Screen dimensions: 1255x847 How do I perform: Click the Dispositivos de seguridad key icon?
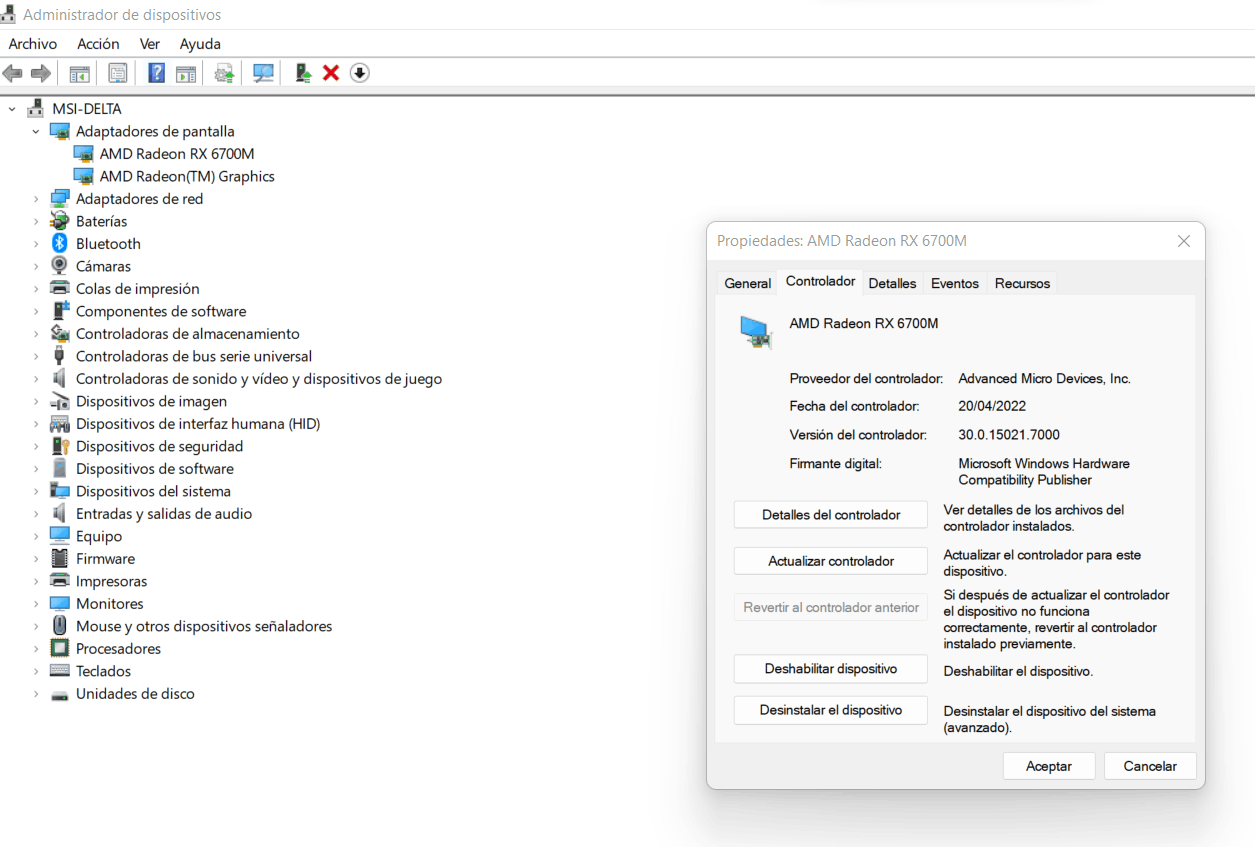coord(60,446)
